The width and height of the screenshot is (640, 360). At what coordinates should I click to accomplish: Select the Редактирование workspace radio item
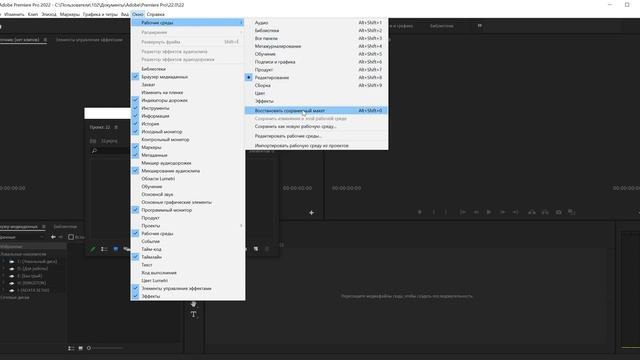(x=316, y=78)
